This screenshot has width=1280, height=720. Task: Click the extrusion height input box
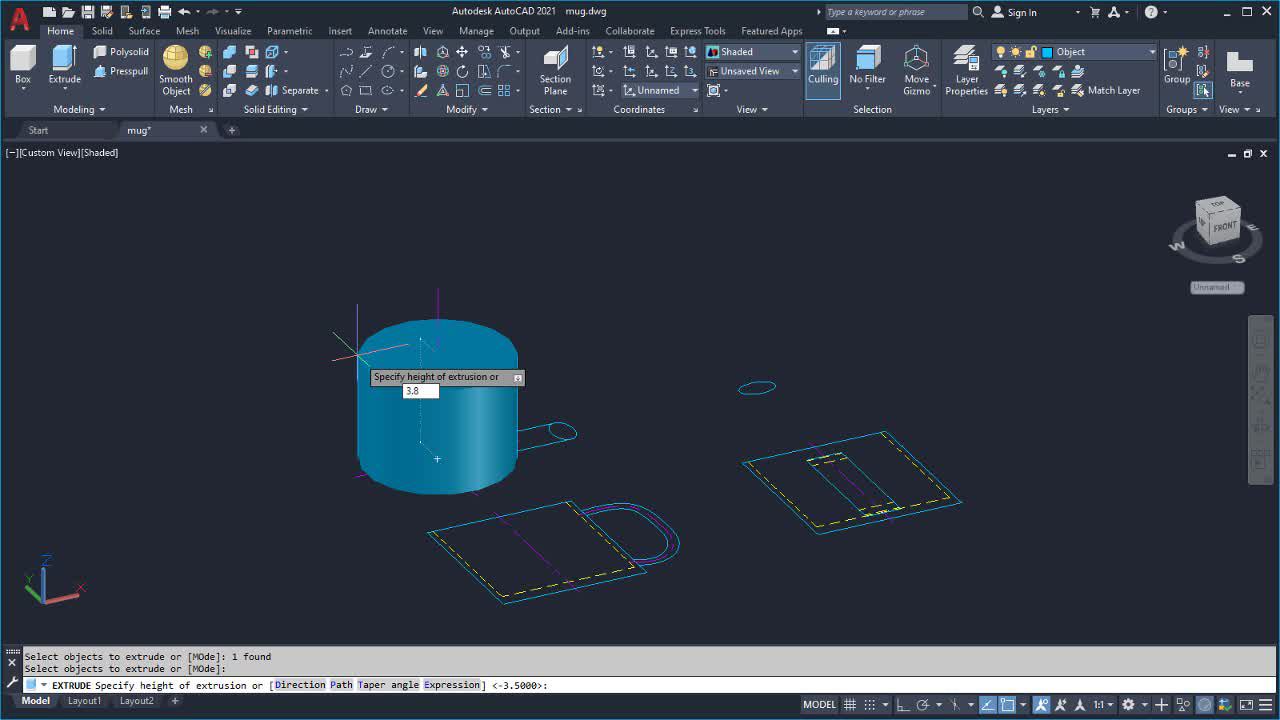click(x=420, y=391)
